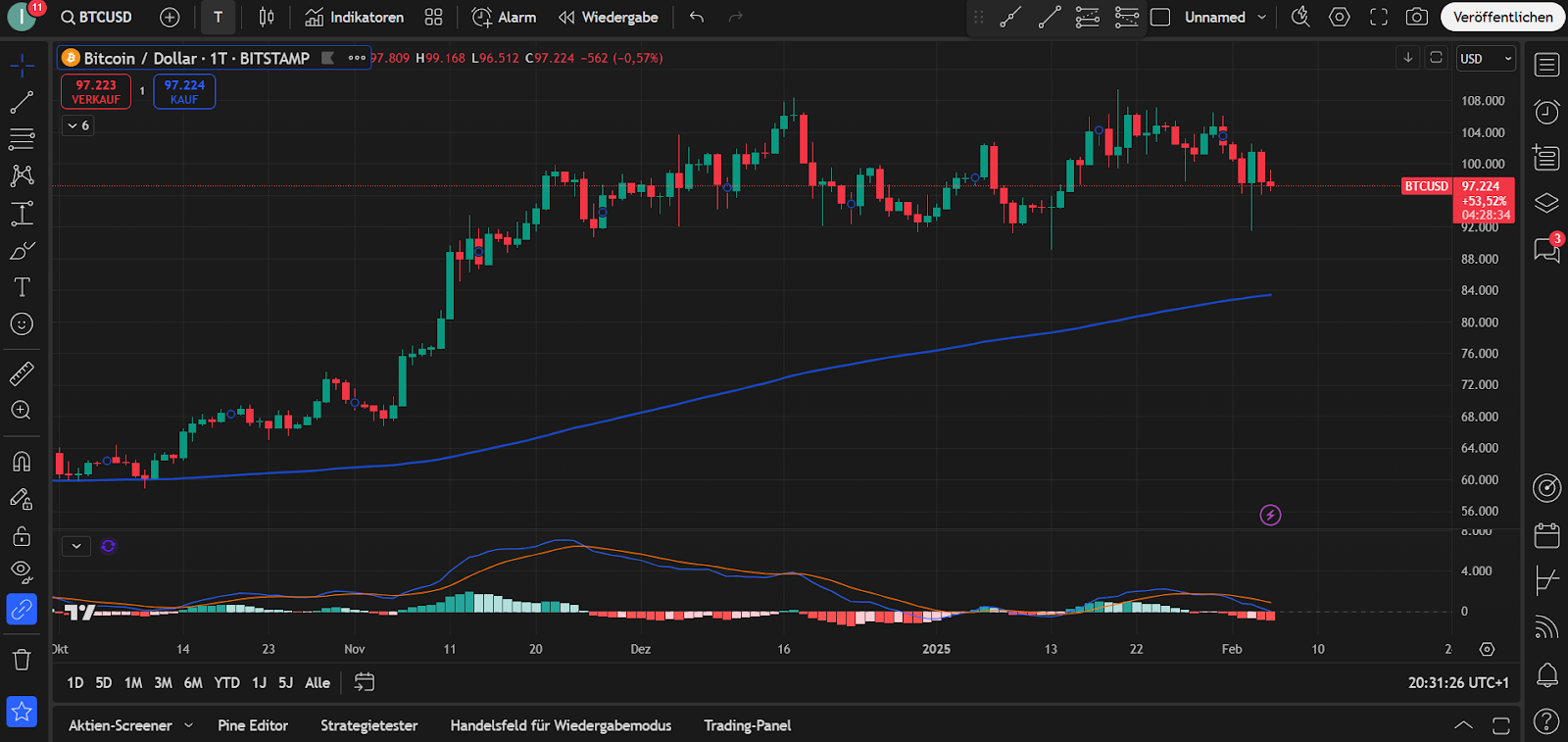Switch chart to fullscreen mode
This screenshot has width=1568, height=742.
click(x=1379, y=17)
